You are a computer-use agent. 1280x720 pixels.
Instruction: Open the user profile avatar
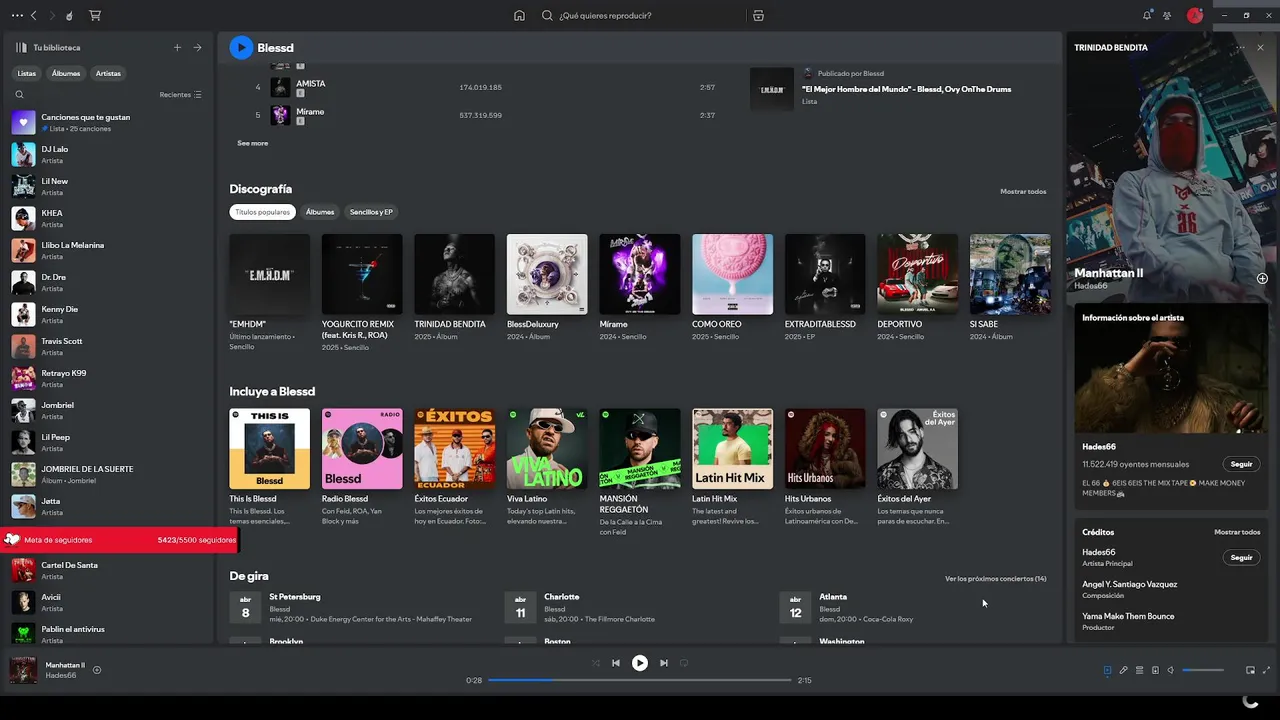[1194, 16]
